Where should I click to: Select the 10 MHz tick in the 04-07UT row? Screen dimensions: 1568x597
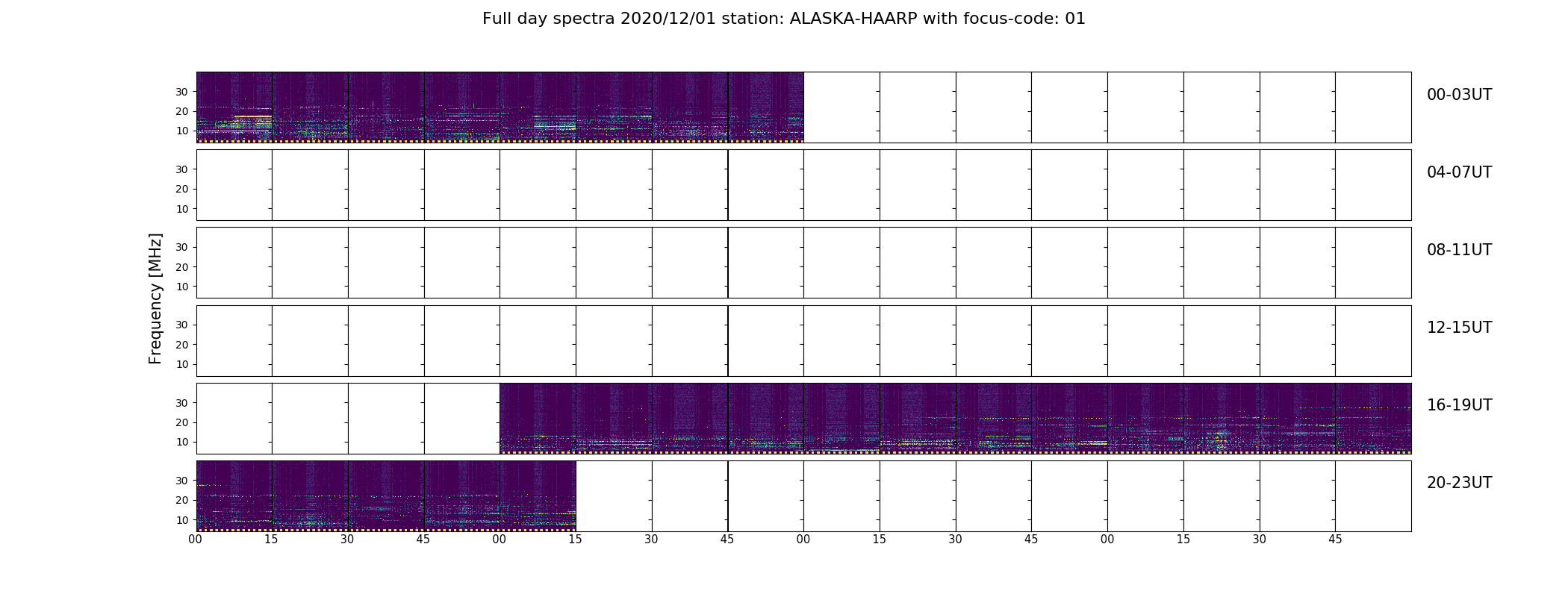point(182,209)
